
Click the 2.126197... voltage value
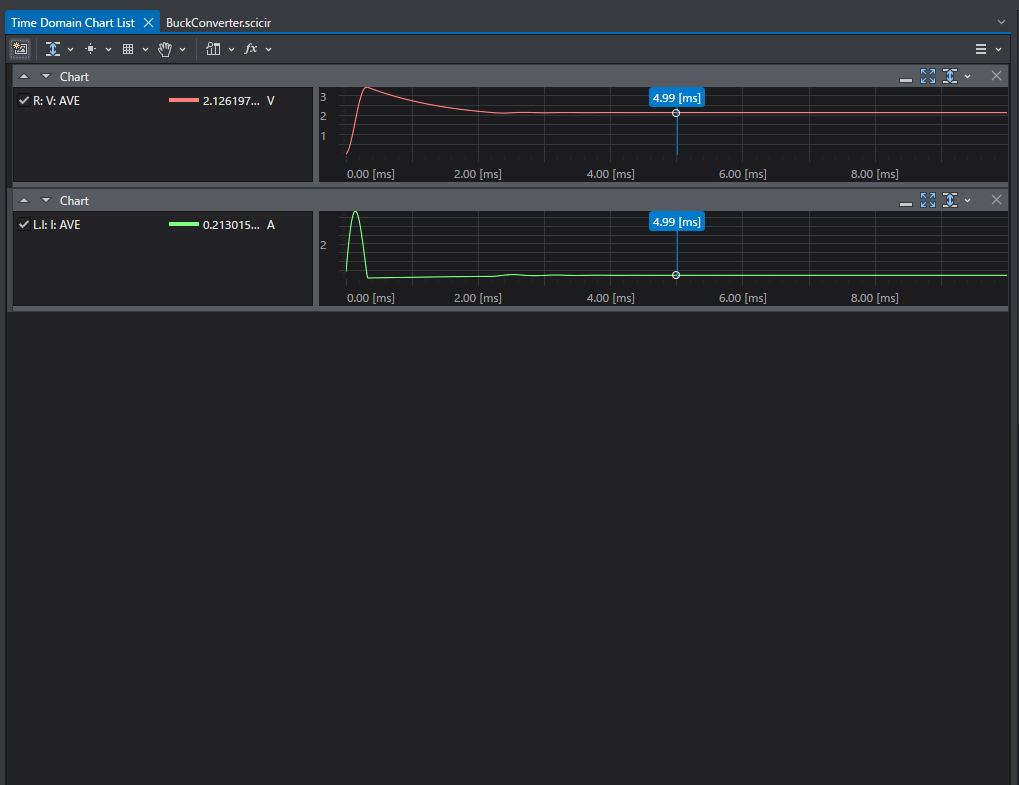point(231,101)
